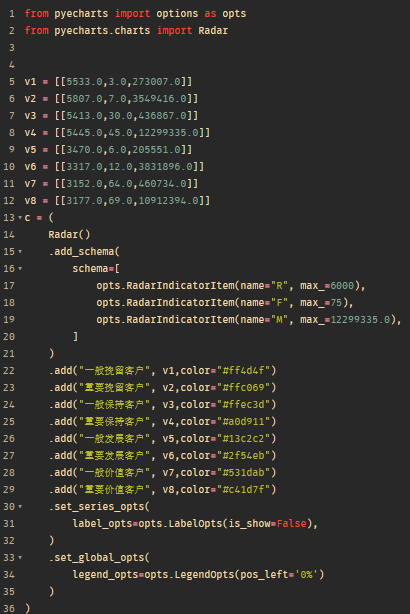Viewport: 410px width, 614px height.
Task: Click the string "一般价值客户" on line 28
Action: [114, 473]
